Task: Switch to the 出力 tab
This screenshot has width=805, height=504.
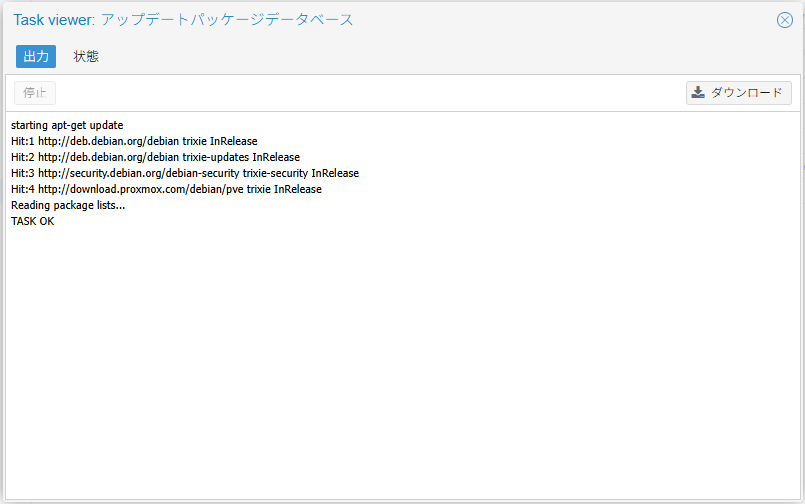Action: 36,56
